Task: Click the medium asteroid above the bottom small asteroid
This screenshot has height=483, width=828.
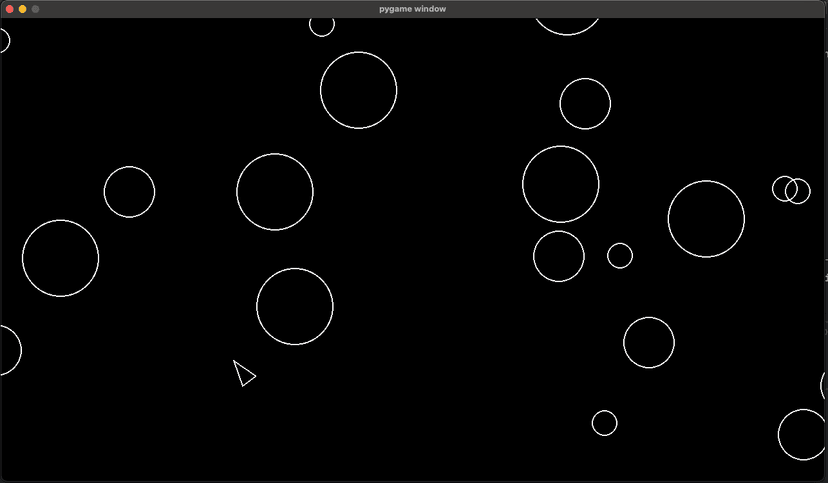Action: click(x=649, y=342)
